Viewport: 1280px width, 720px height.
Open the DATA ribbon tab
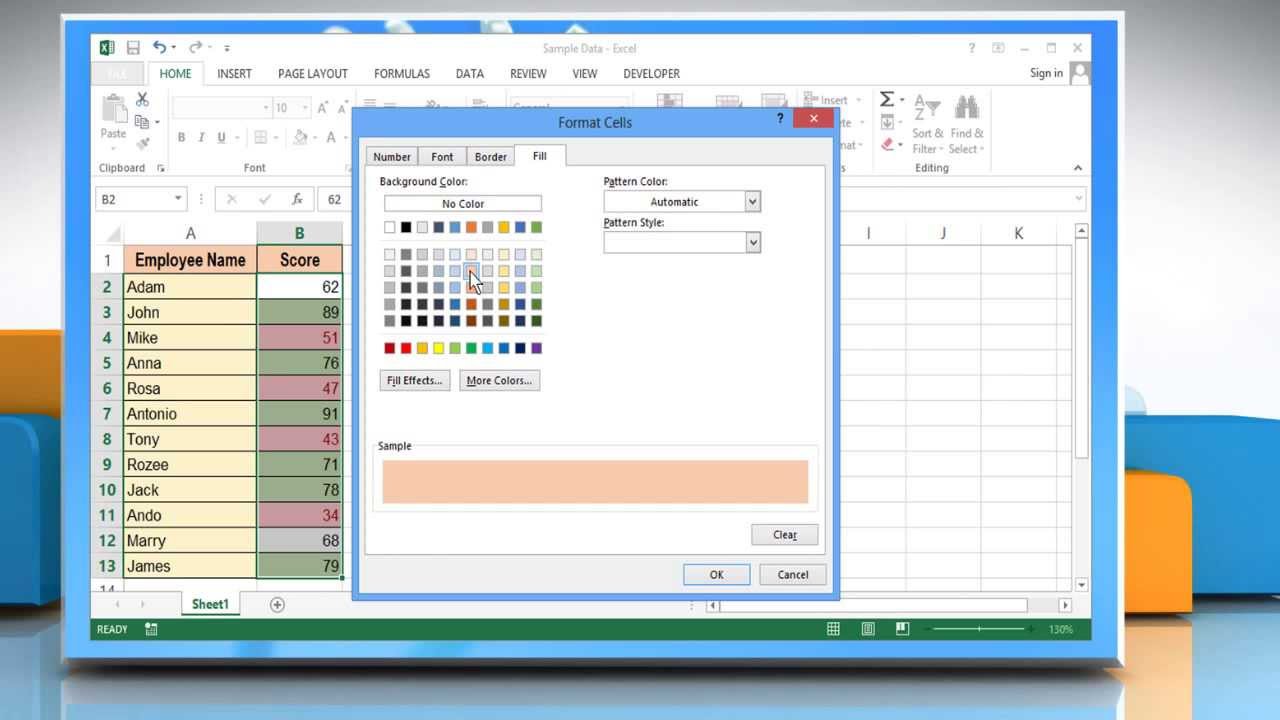click(x=470, y=73)
